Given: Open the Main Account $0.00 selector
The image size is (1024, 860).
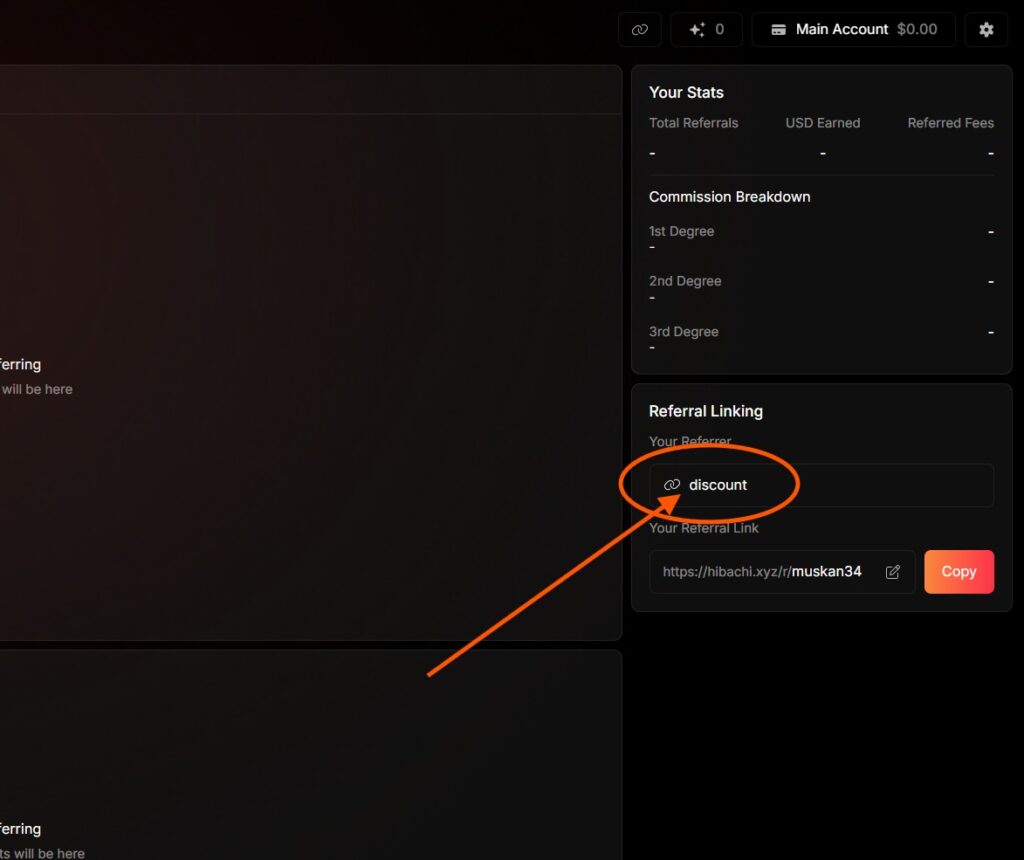Looking at the screenshot, I should point(853,30).
